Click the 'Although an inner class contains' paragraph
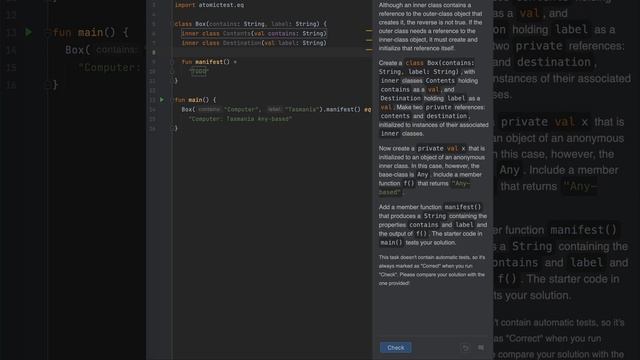Screen dimensions: 640x360 (x=431, y=27)
